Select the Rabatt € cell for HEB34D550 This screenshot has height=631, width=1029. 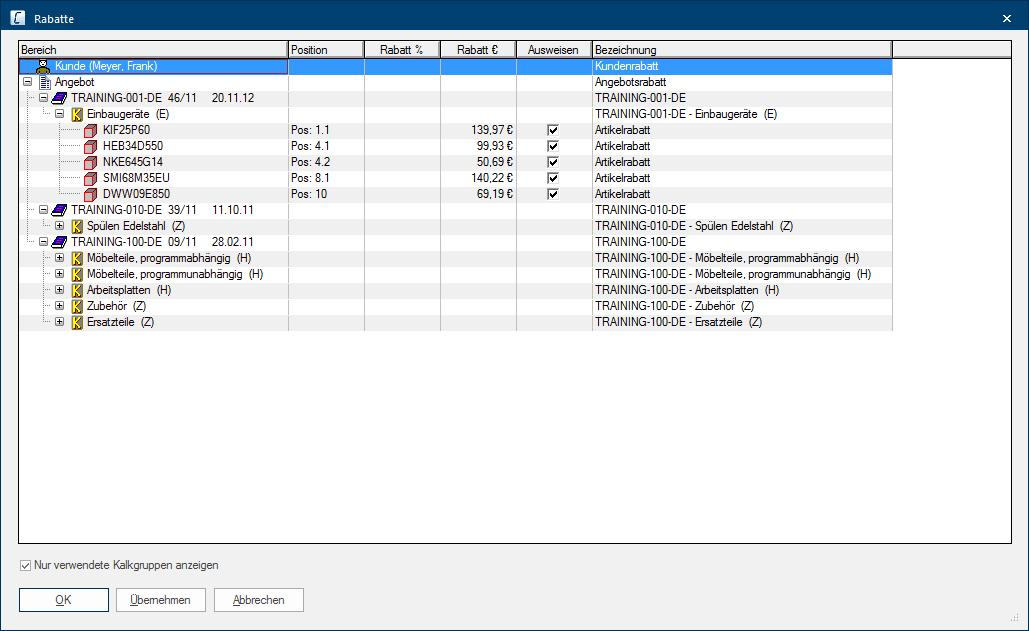pos(478,146)
